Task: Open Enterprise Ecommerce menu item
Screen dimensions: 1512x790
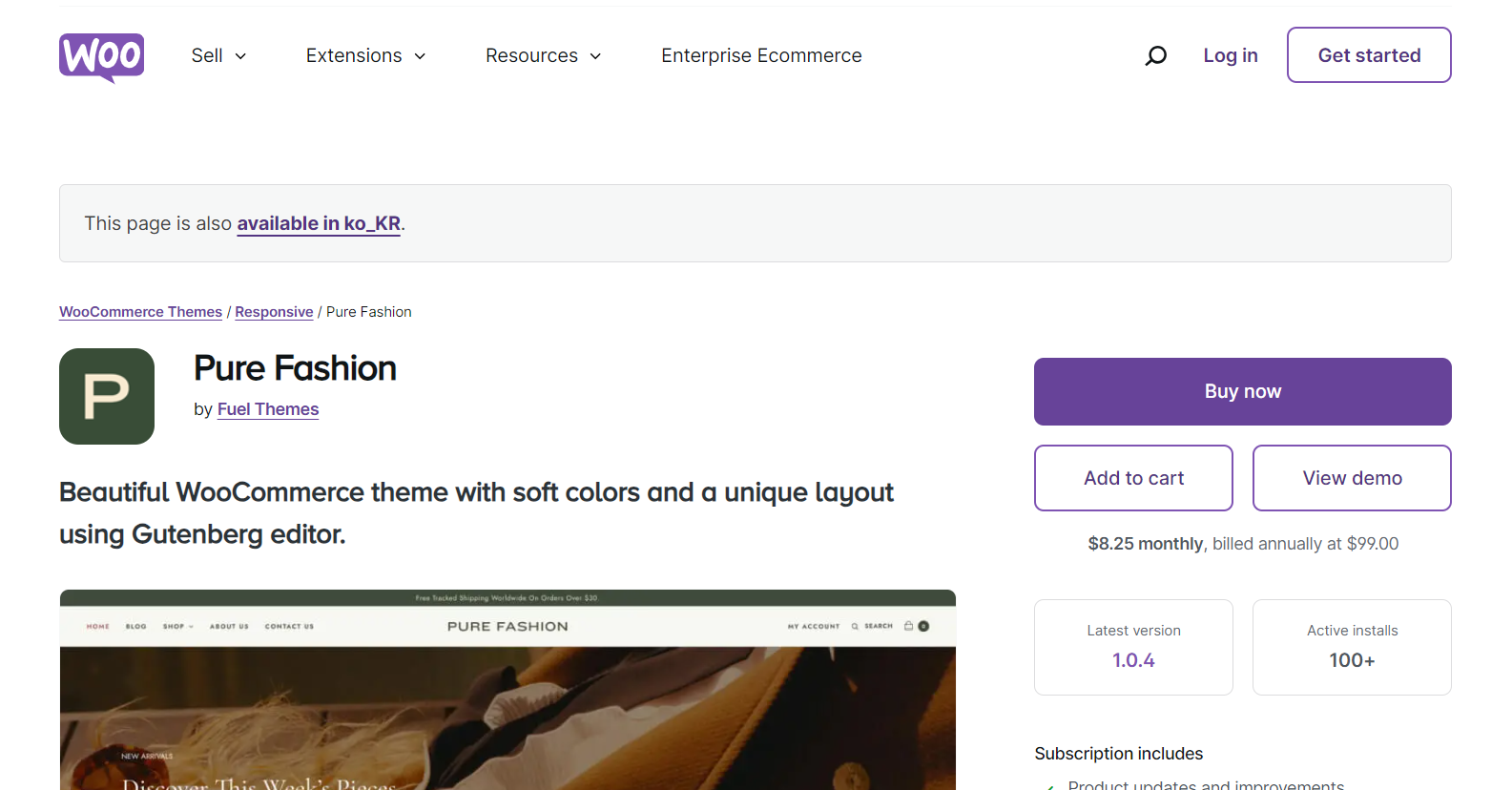Action: point(761,55)
